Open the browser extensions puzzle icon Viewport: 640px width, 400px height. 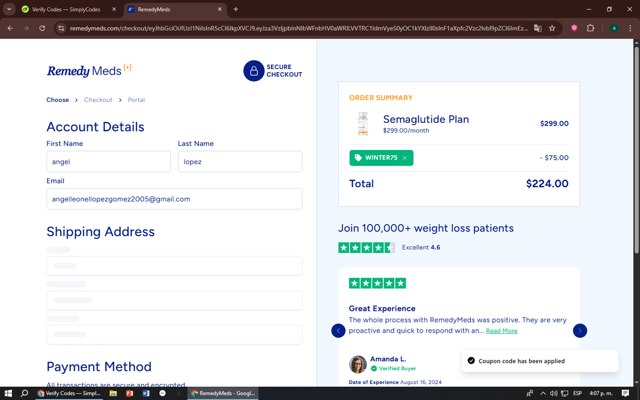click(x=590, y=28)
